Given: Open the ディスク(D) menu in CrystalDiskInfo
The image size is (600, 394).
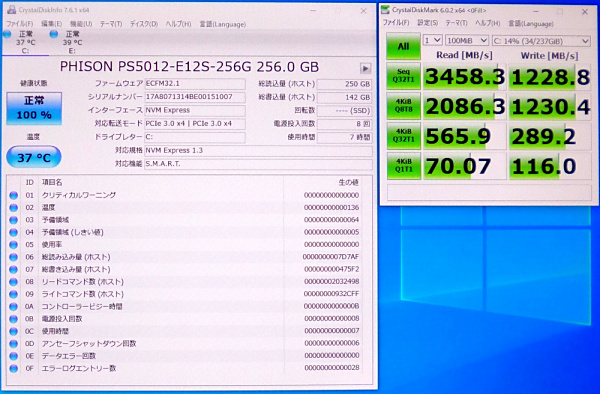Looking at the screenshot, I should coord(143,24).
